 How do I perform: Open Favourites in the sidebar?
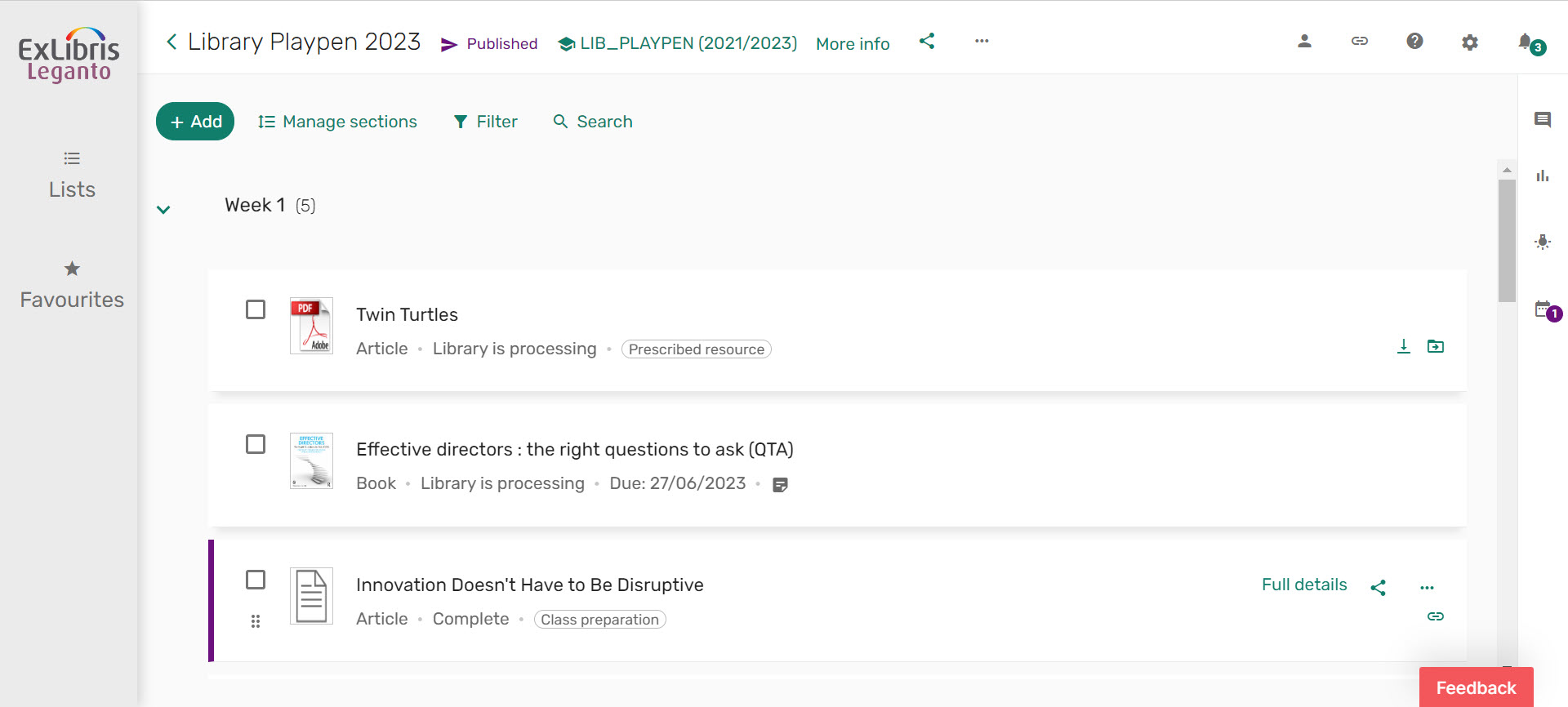click(72, 286)
